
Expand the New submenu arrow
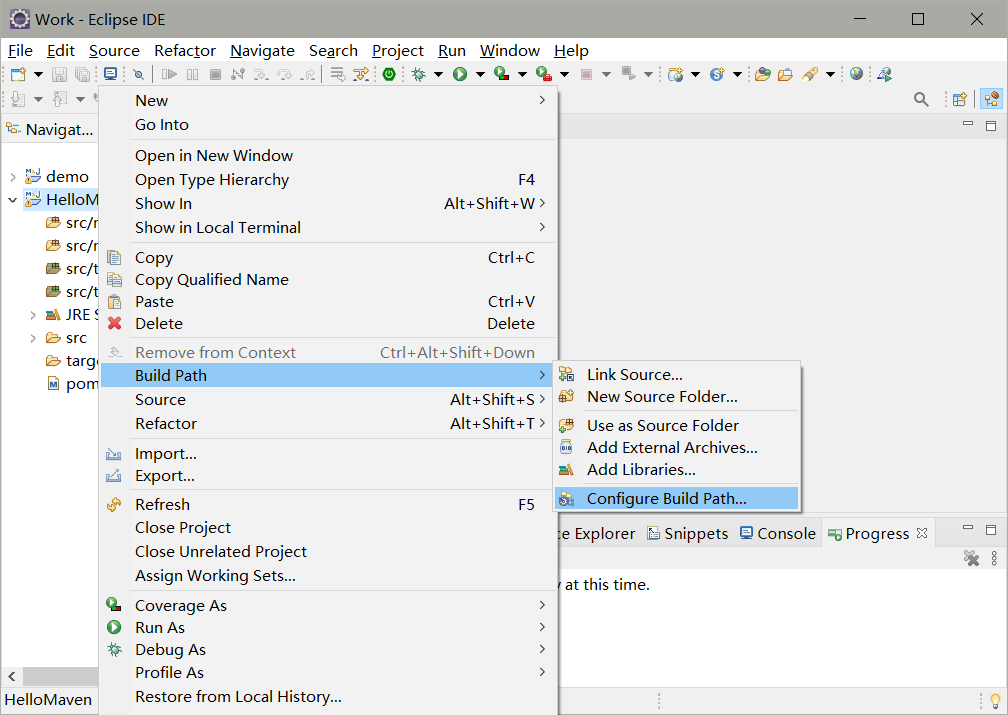[x=542, y=100]
